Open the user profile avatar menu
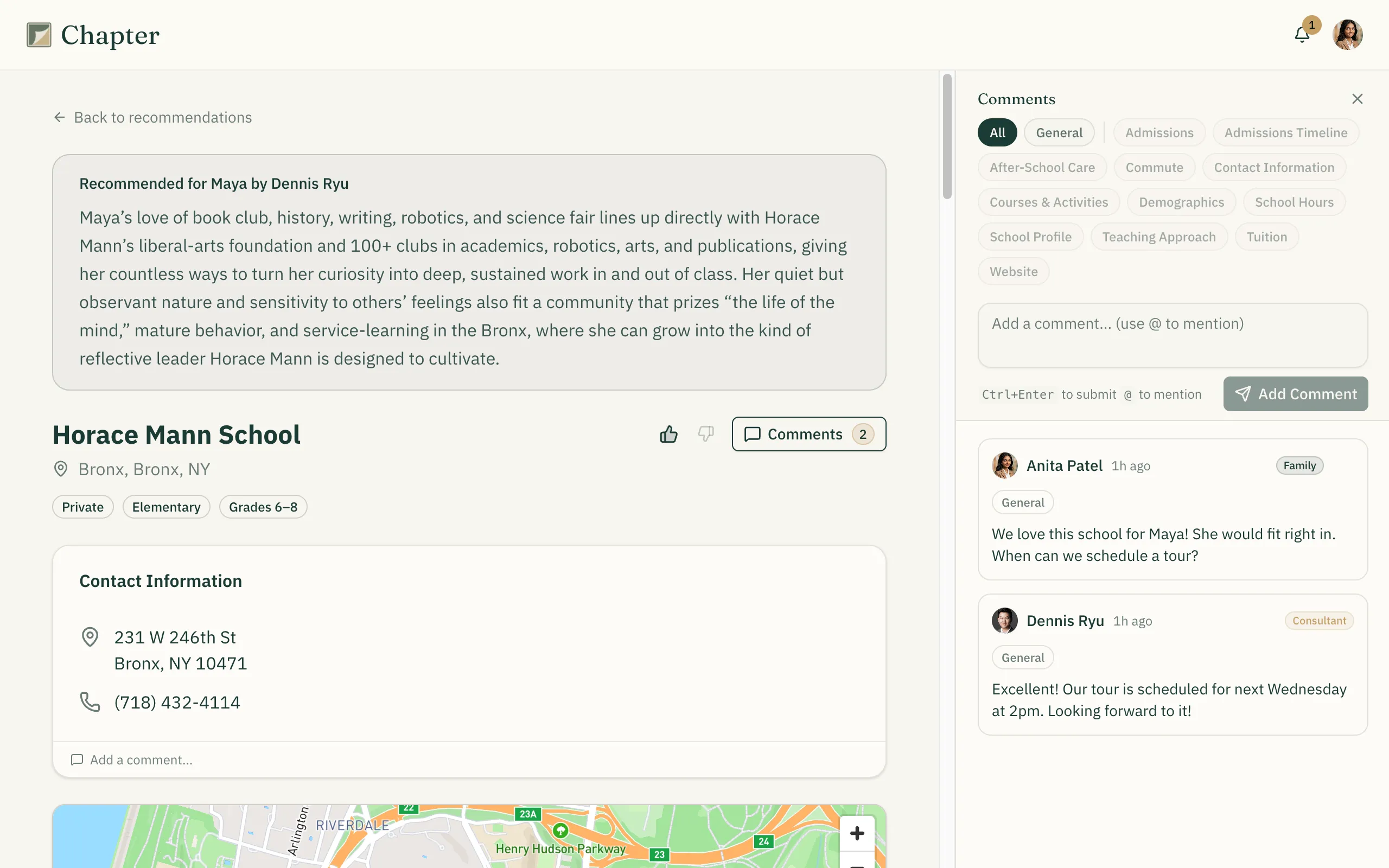 (x=1347, y=35)
